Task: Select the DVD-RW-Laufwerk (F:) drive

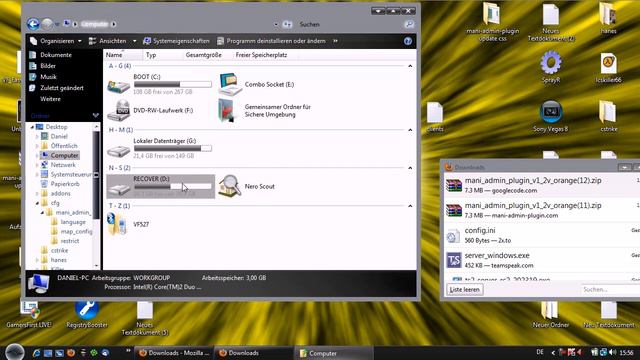Action: pos(150,111)
